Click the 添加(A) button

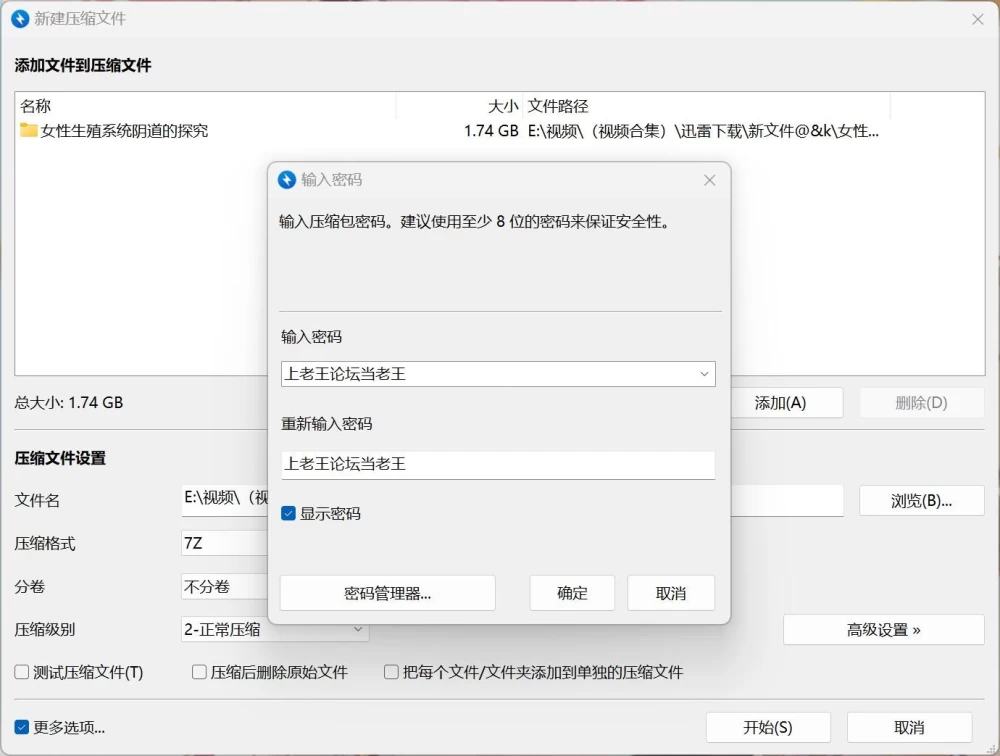point(786,403)
